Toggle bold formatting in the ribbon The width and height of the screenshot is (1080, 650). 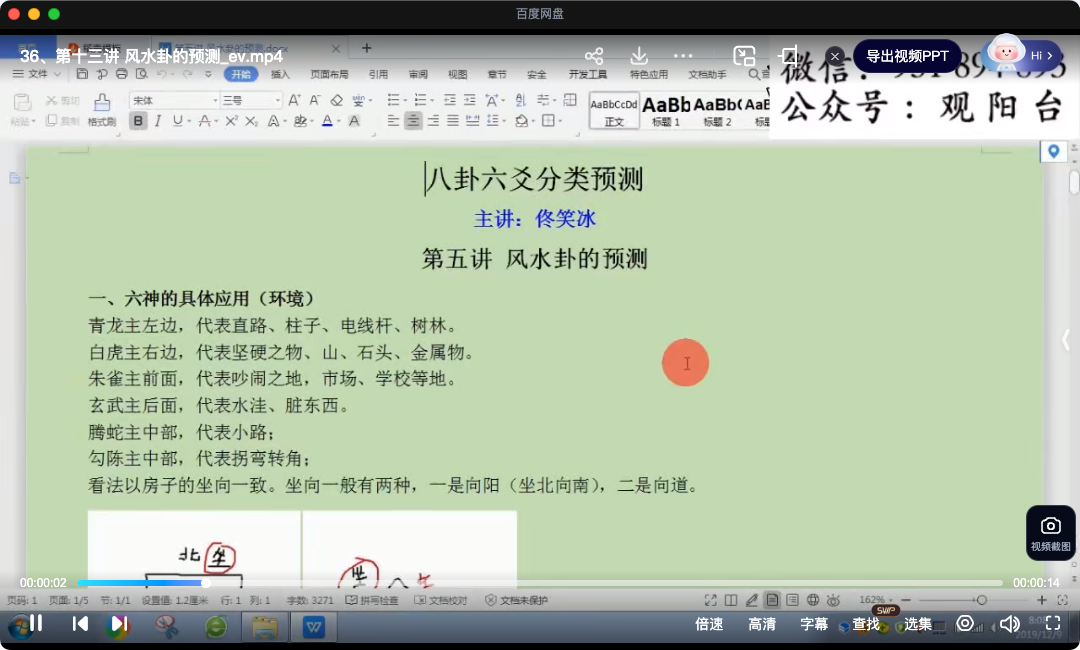(x=138, y=121)
